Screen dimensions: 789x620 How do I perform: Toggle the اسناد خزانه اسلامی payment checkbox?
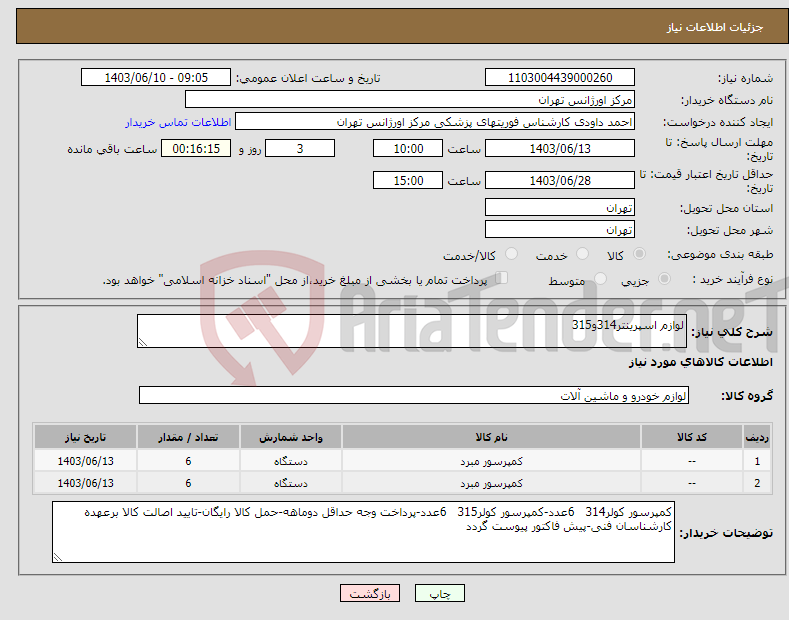pyautogui.click(x=501, y=278)
